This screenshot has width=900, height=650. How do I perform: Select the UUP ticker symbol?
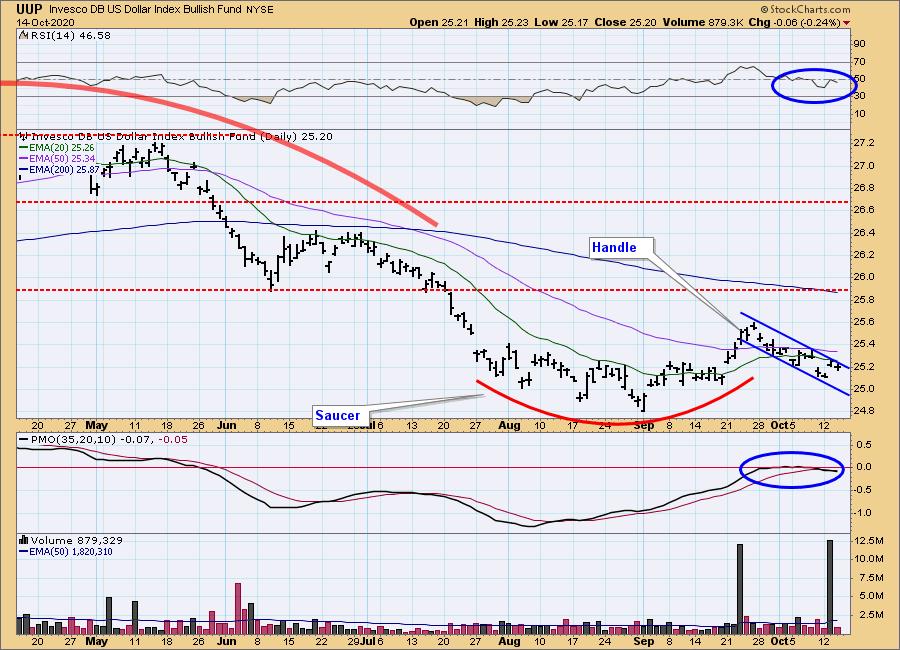[x=29, y=9]
